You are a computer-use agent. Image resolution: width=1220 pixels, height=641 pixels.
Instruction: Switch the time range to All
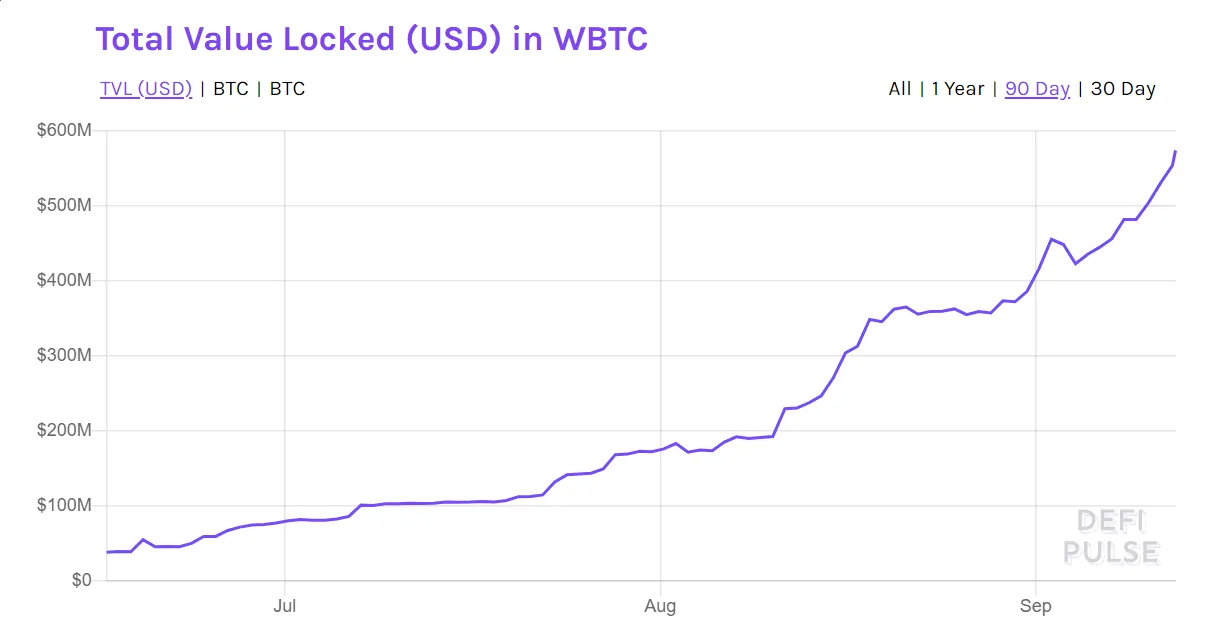click(900, 89)
